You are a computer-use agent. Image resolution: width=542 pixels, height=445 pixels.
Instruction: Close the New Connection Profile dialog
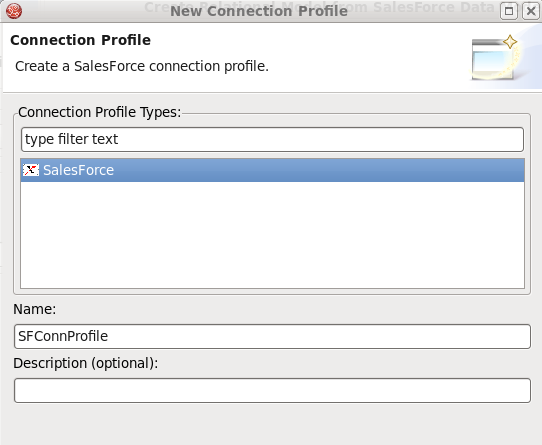[531, 11]
